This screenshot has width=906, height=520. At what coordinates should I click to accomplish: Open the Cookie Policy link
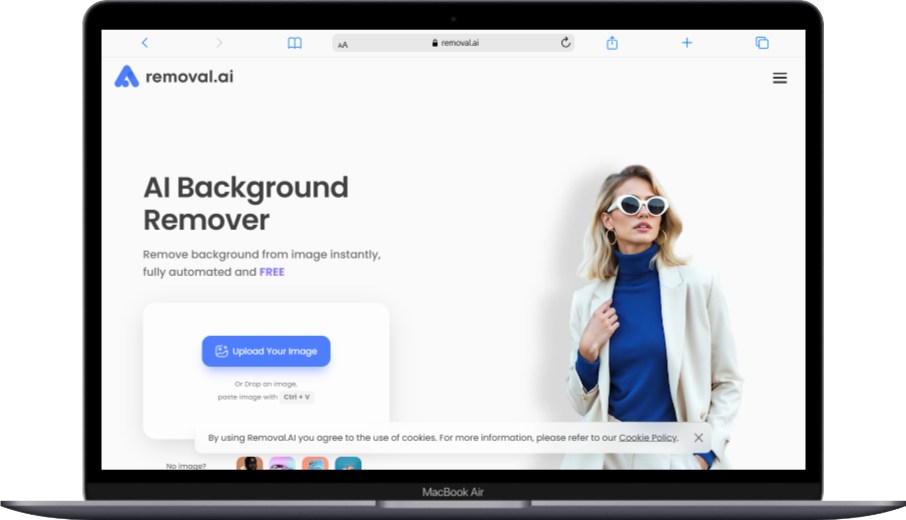(648, 438)
